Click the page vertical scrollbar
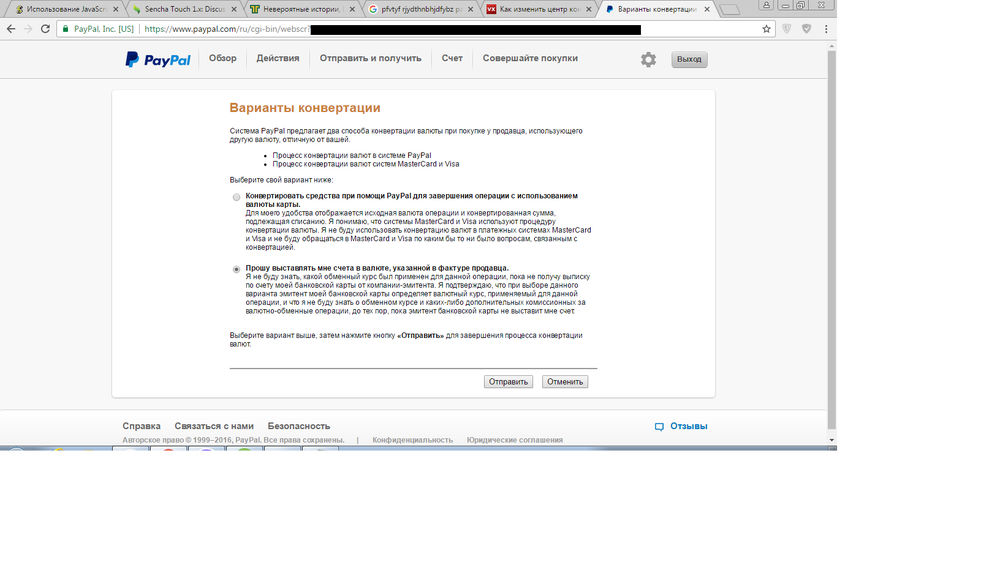The width and height of the screenshot is (1000, 562). point(831,240)
